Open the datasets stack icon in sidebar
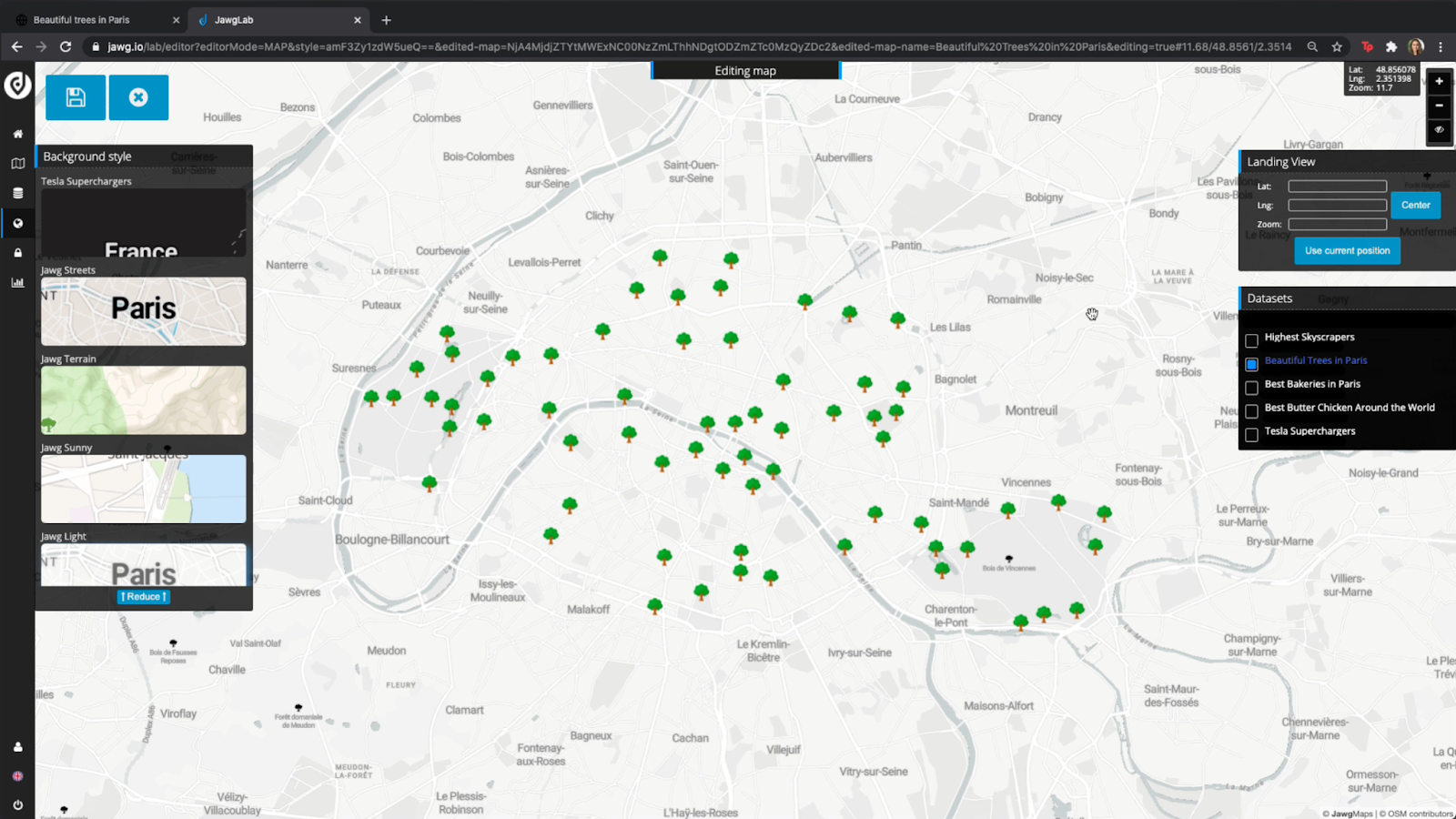The image size is (1456, 819). (17, 193)
